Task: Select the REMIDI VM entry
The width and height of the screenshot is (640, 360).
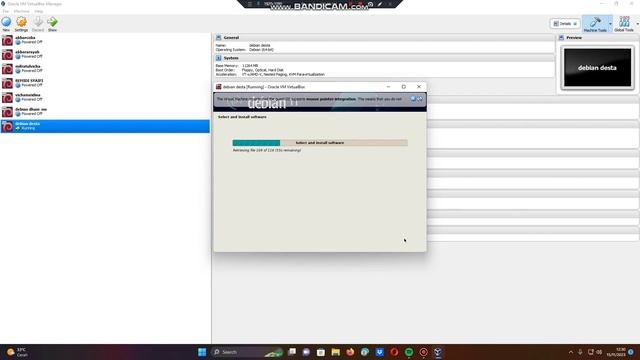Action: point(105,83)
